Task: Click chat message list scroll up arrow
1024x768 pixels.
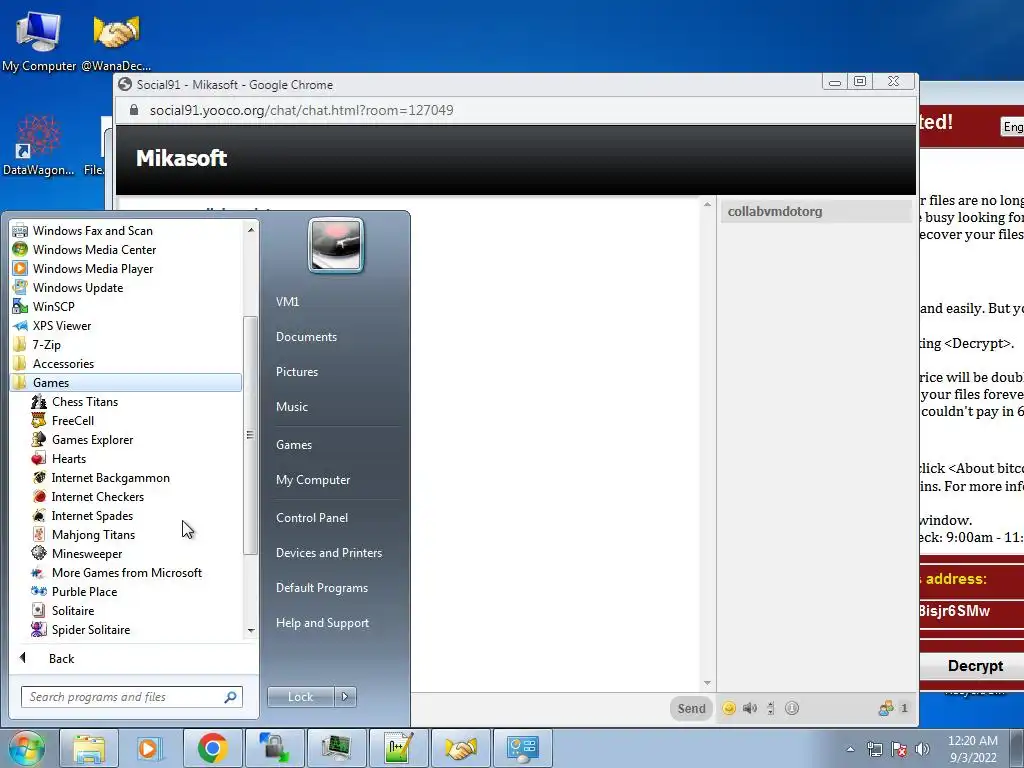Action: (x=707, y=205)
